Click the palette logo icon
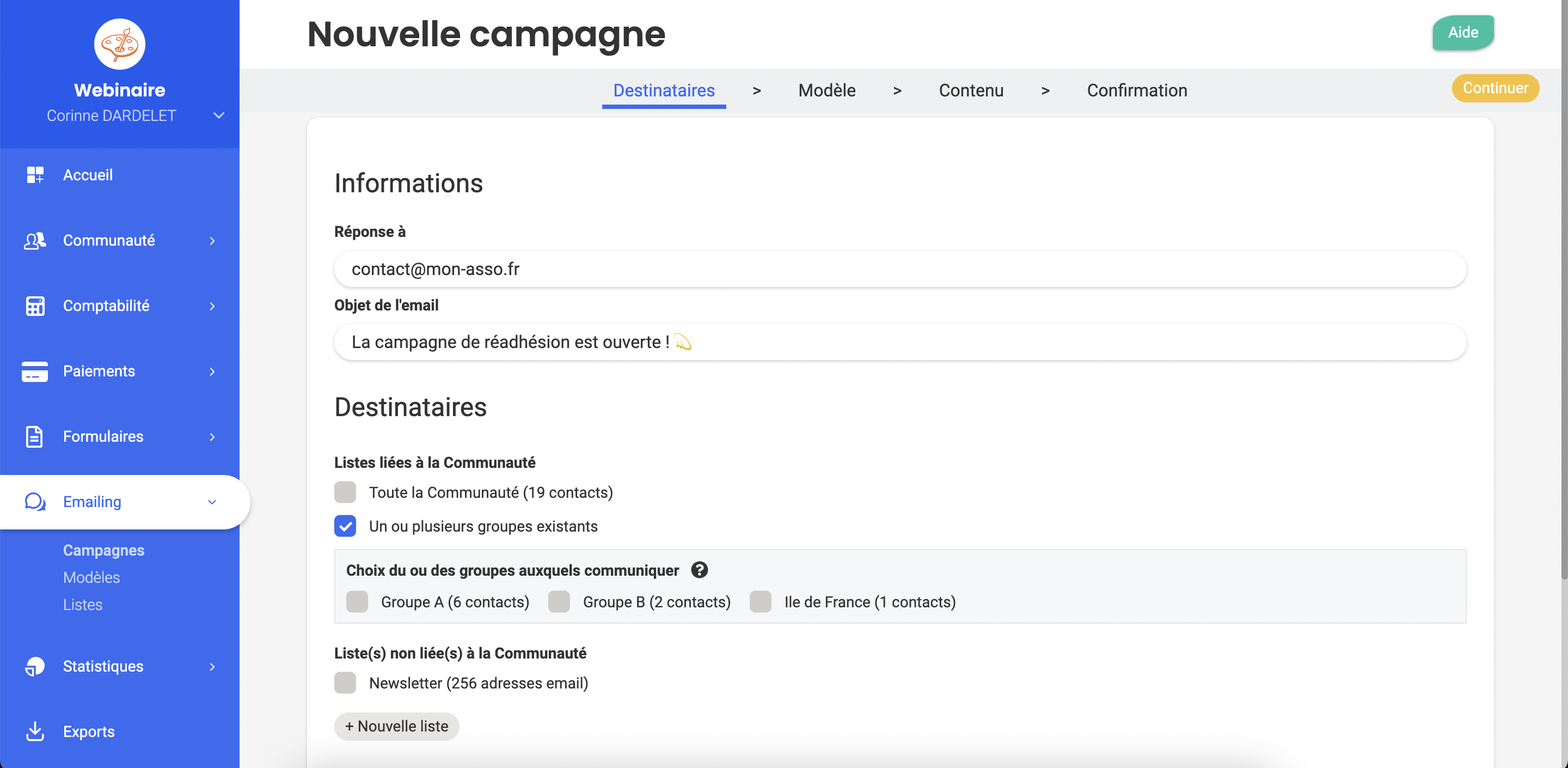This screenshot has height=768, width=1568. coord(119,44)
